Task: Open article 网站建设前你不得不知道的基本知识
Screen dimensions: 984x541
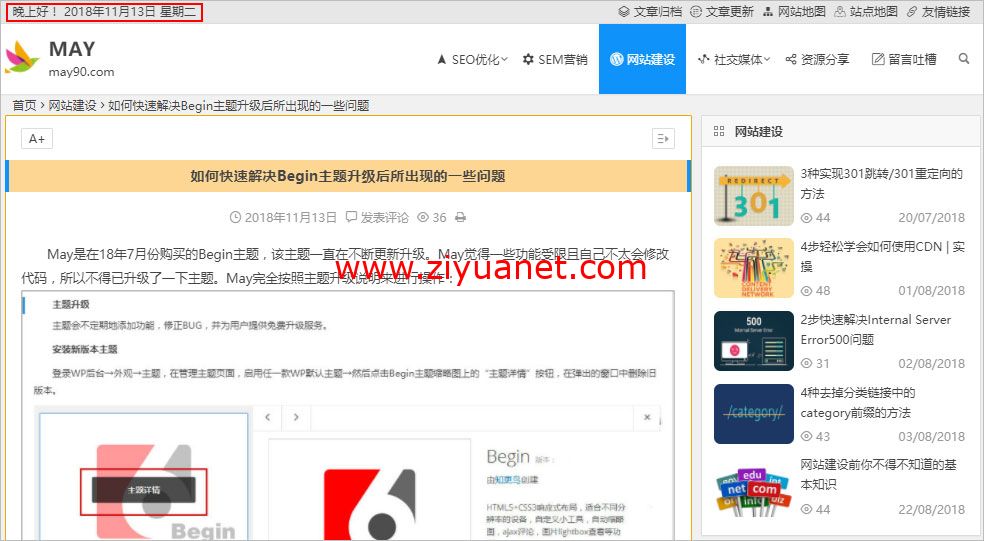Action: pyautogui.click(x=879, y=474)
